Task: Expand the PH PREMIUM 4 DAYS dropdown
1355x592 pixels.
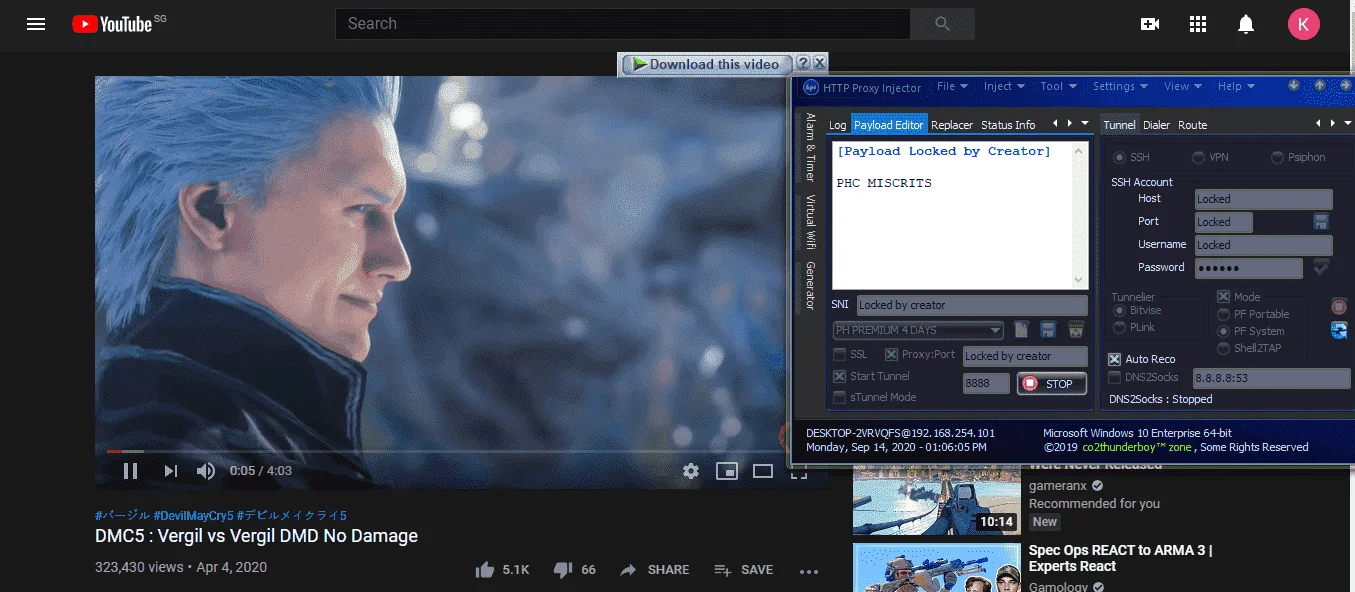Action: (x=918, y=330)
